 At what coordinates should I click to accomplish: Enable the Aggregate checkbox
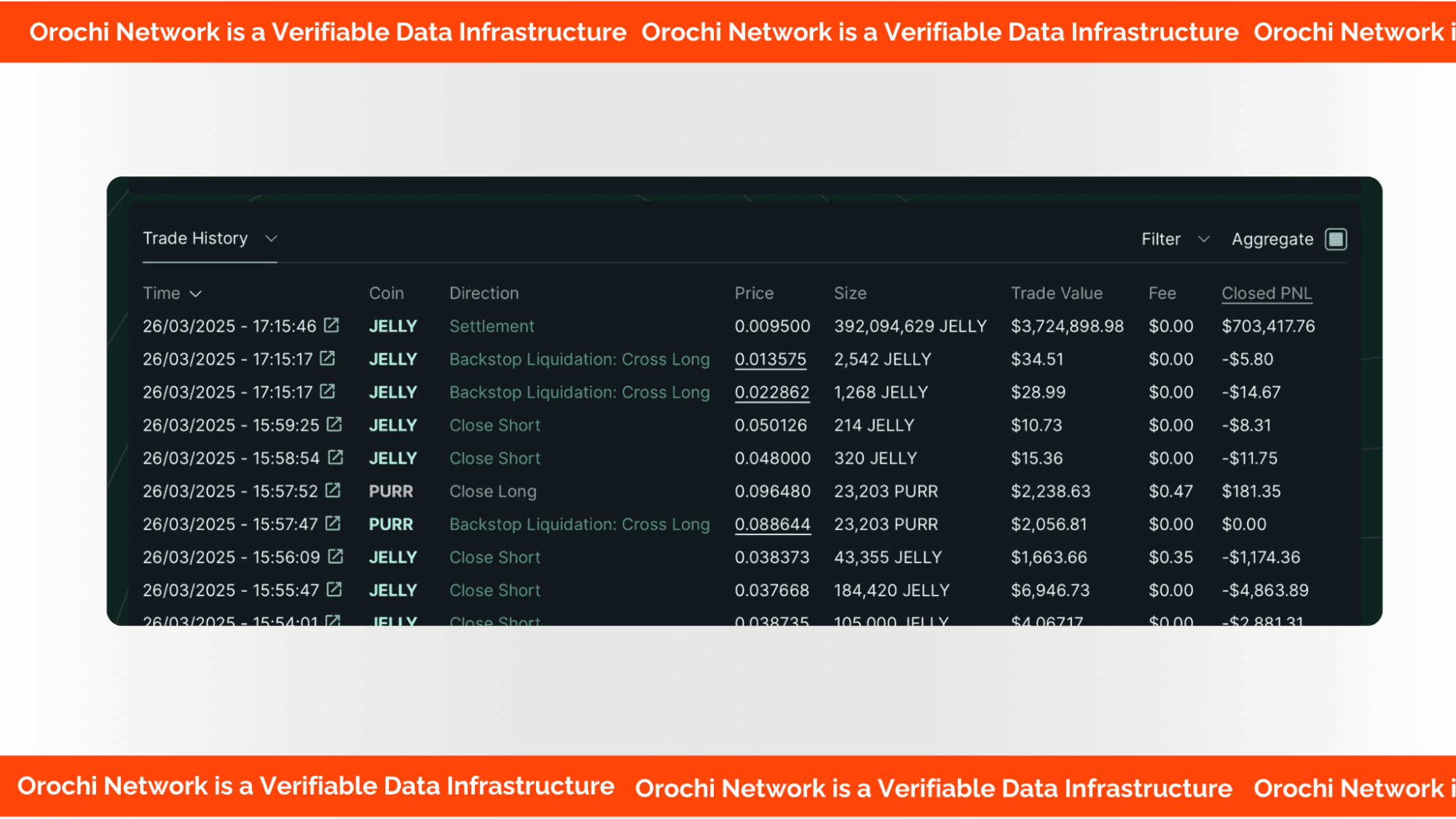(x=1336, y=240)
